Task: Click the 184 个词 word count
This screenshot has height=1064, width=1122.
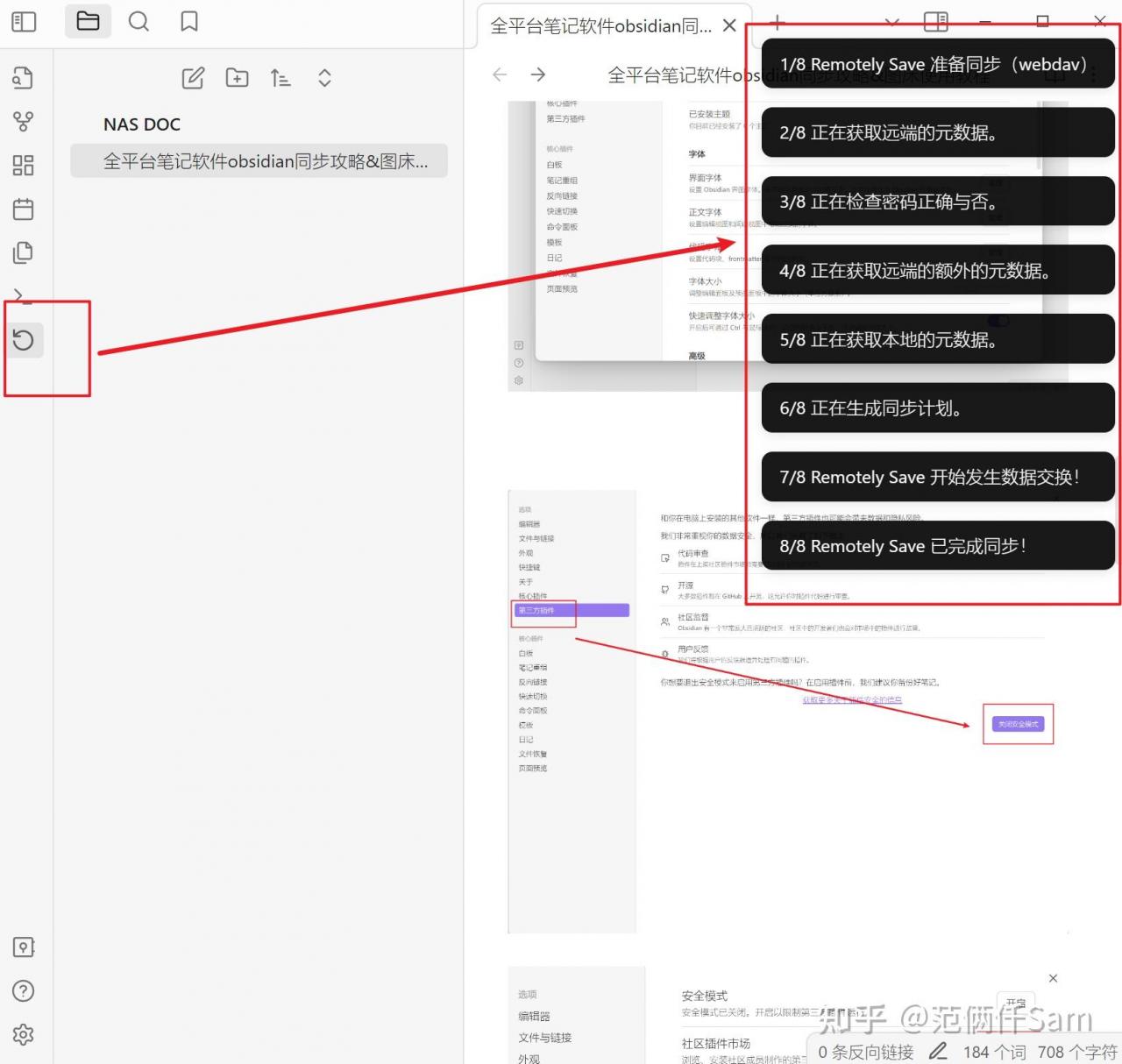Action: 995,1052
